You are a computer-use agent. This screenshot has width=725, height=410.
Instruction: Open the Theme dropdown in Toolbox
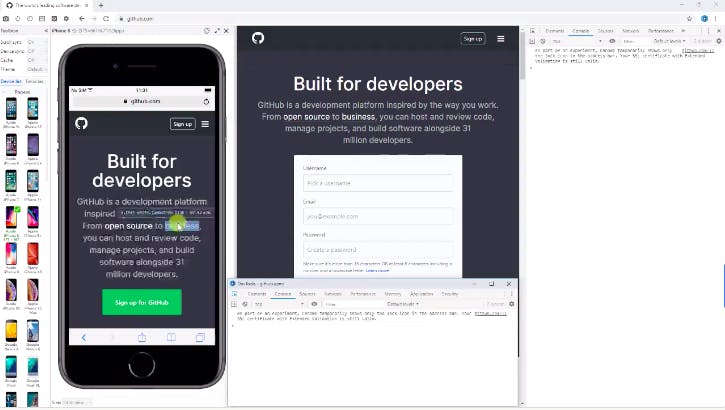37,69
